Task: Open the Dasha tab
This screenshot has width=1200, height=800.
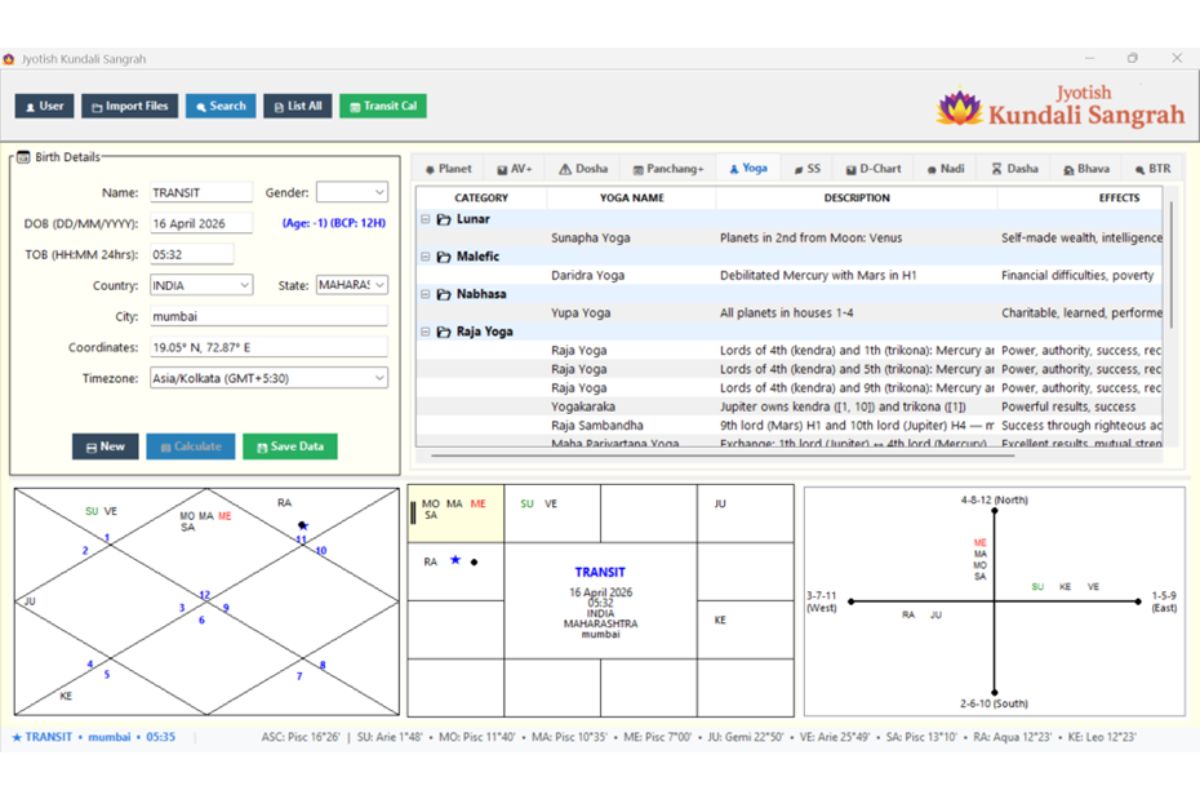Action: tap(1014, 169)
